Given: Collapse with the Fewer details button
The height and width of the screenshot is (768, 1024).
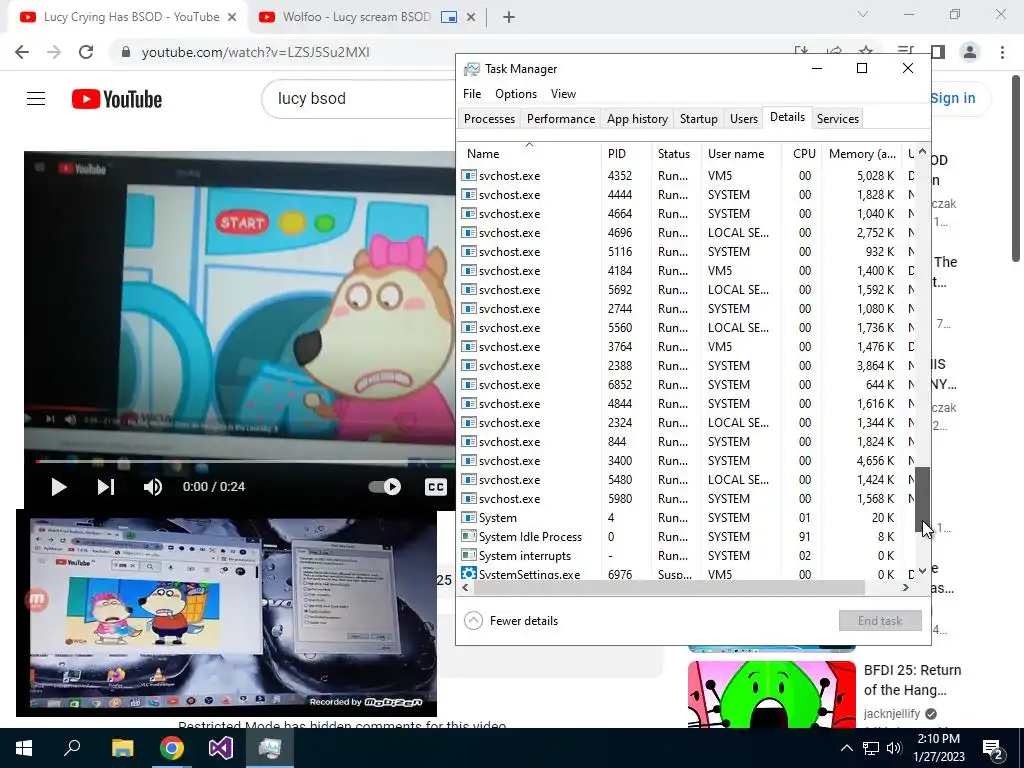Looking at the screenshot, I should coord(511,621).
